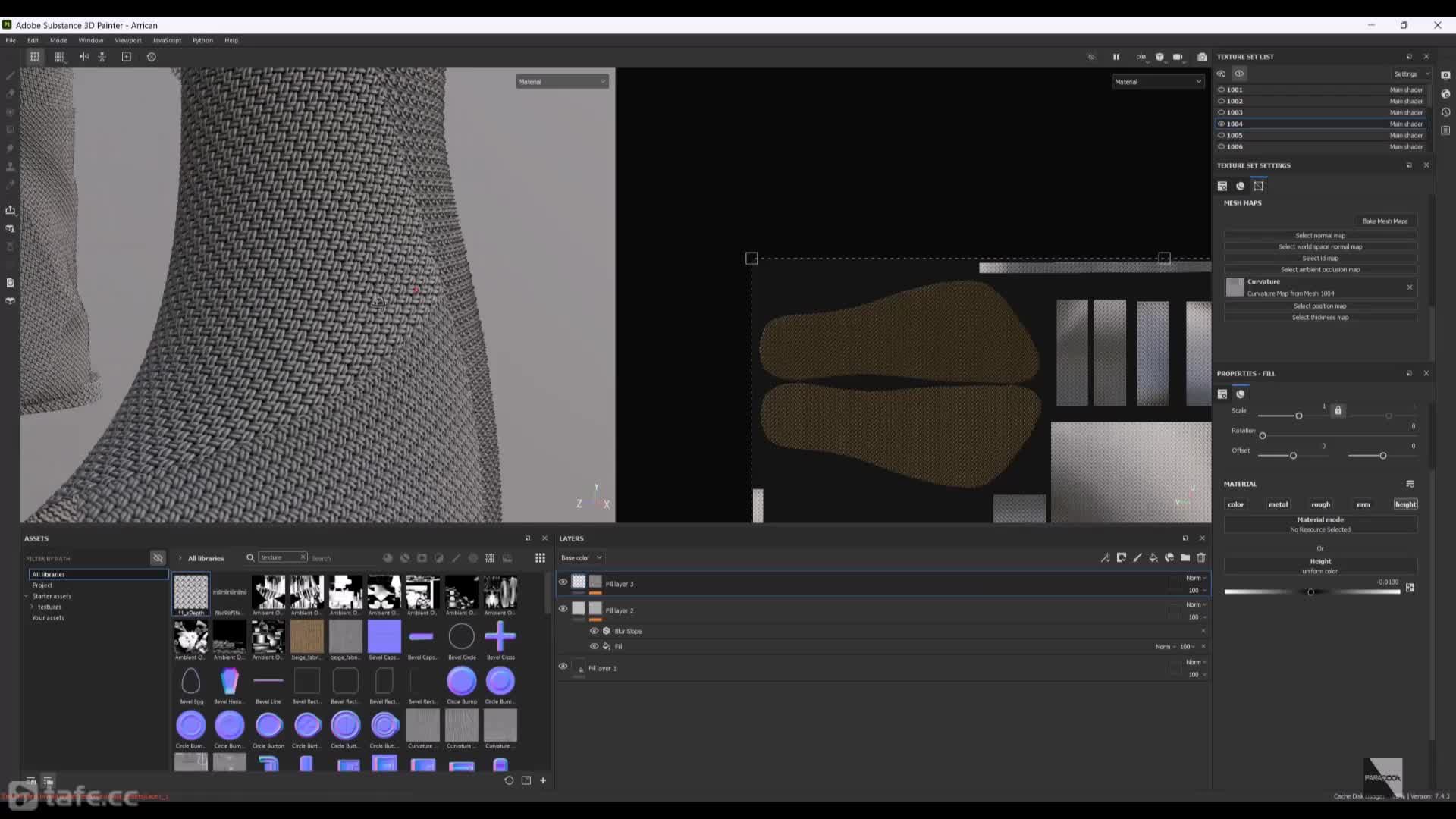Open the cube view mode icon

1159,57
